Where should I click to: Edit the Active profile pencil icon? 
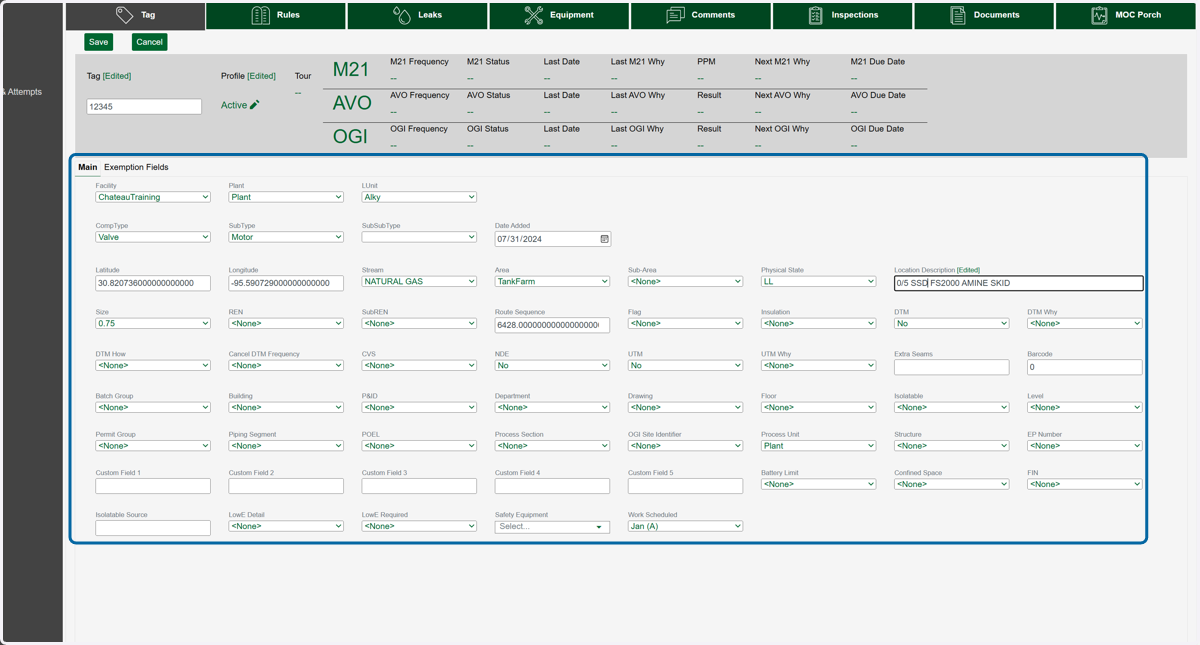254,105
